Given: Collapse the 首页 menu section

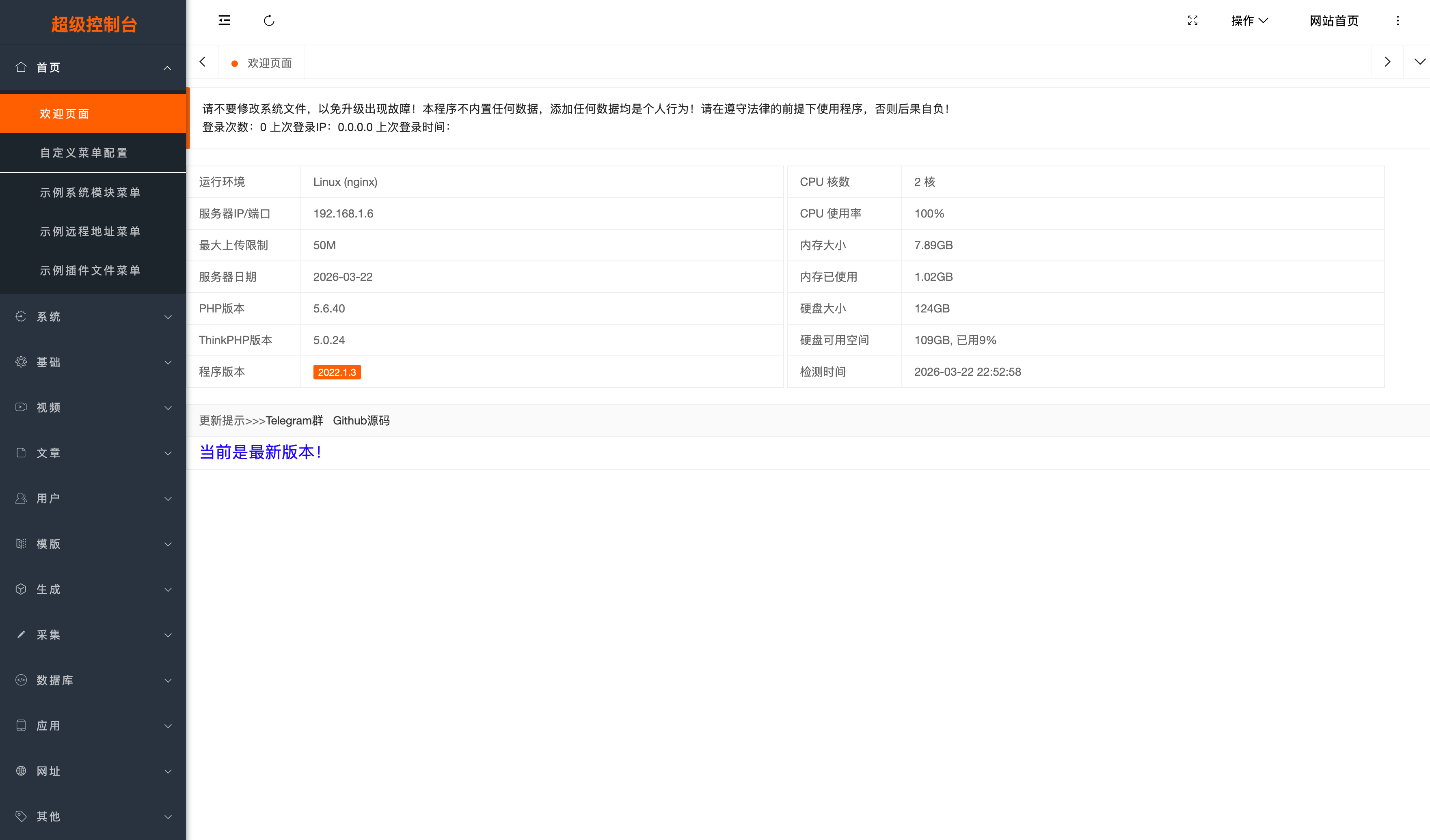Looking at the screenshot, I should [93, 67].
